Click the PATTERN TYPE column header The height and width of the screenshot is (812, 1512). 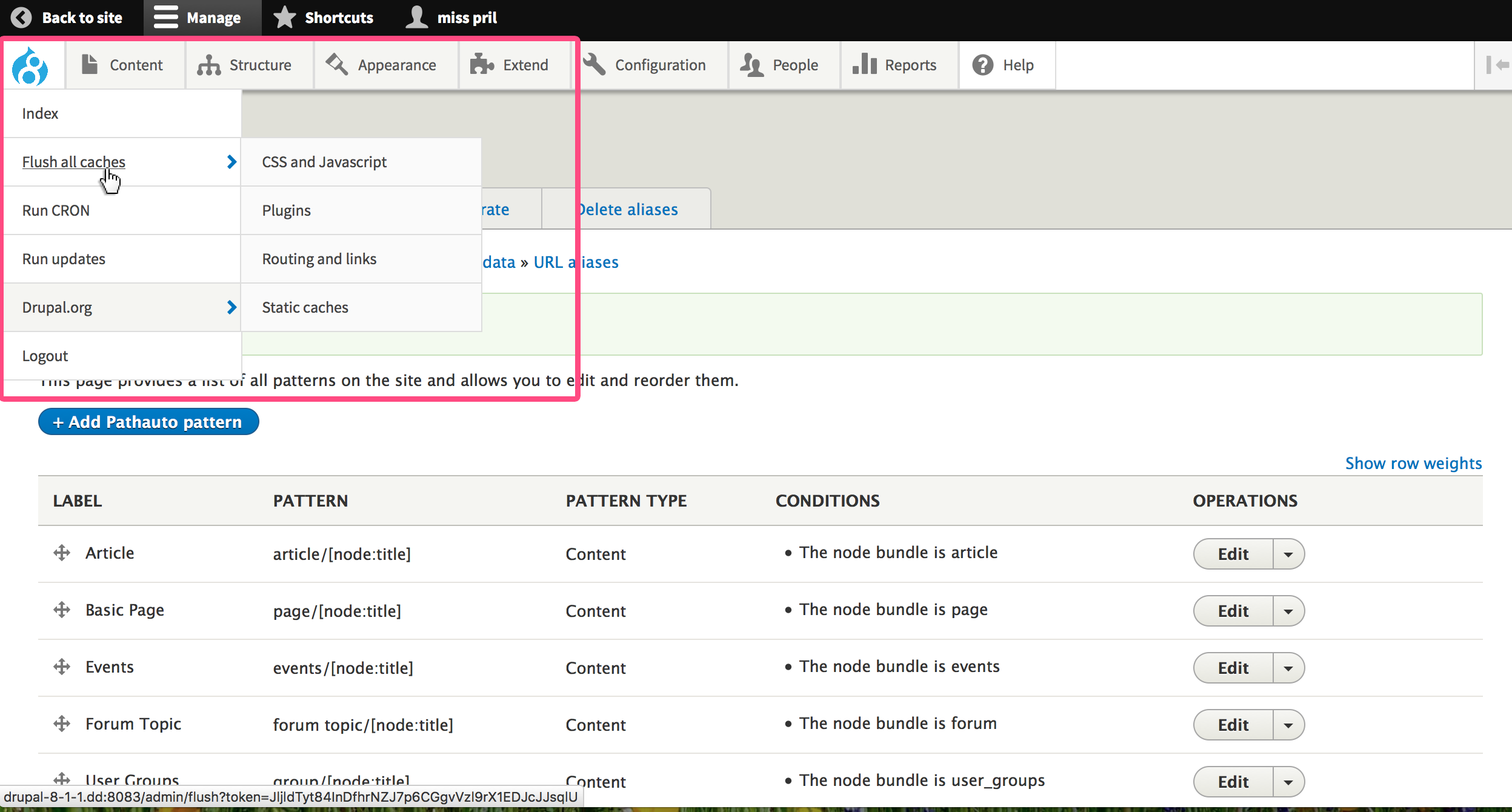626,501
